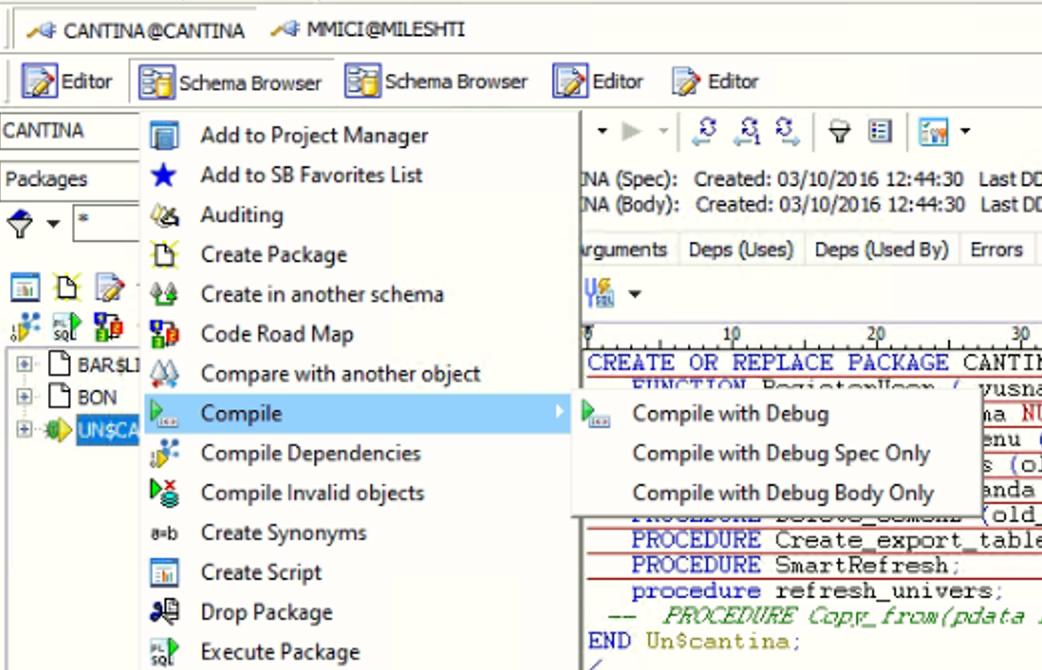This screenshot has height=670, width=1042.
Task: Click the create script icon in left toolbar
Action: [x=25, y=288]
